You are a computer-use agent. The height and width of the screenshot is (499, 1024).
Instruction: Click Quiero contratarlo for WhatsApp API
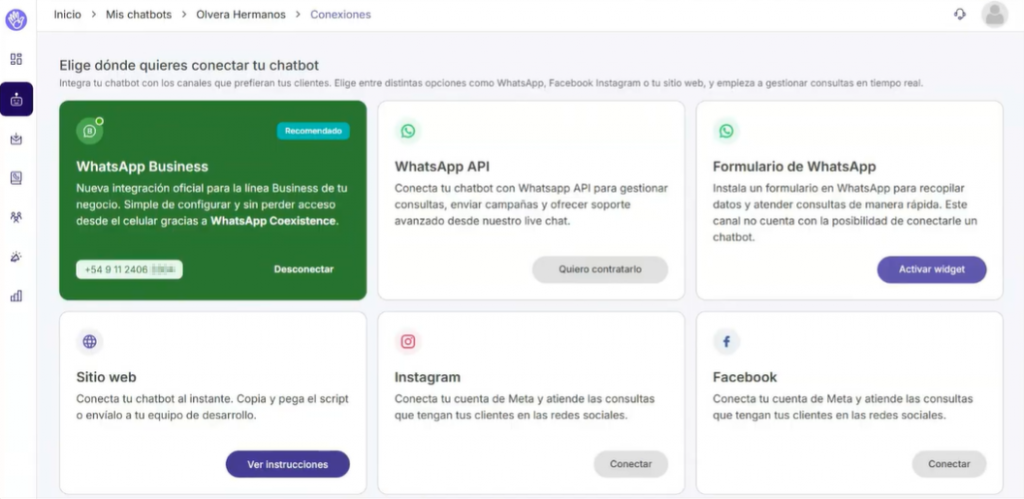(600, 269)
